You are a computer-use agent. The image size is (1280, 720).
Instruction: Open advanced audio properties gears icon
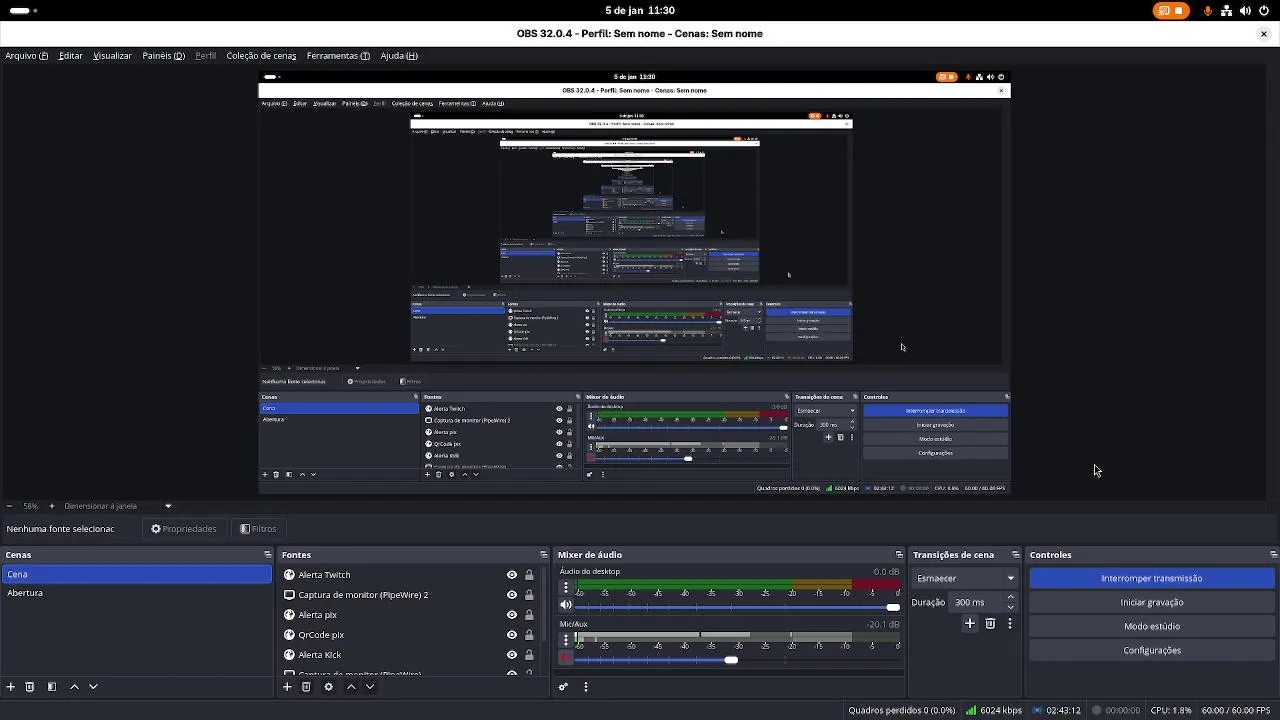tap(563, 687)
